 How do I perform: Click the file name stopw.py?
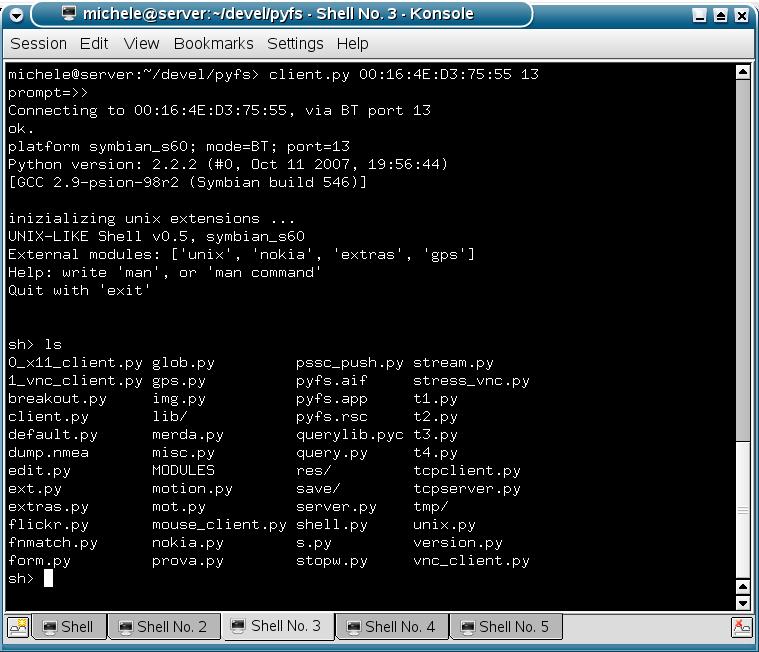(x=332, y=561)
